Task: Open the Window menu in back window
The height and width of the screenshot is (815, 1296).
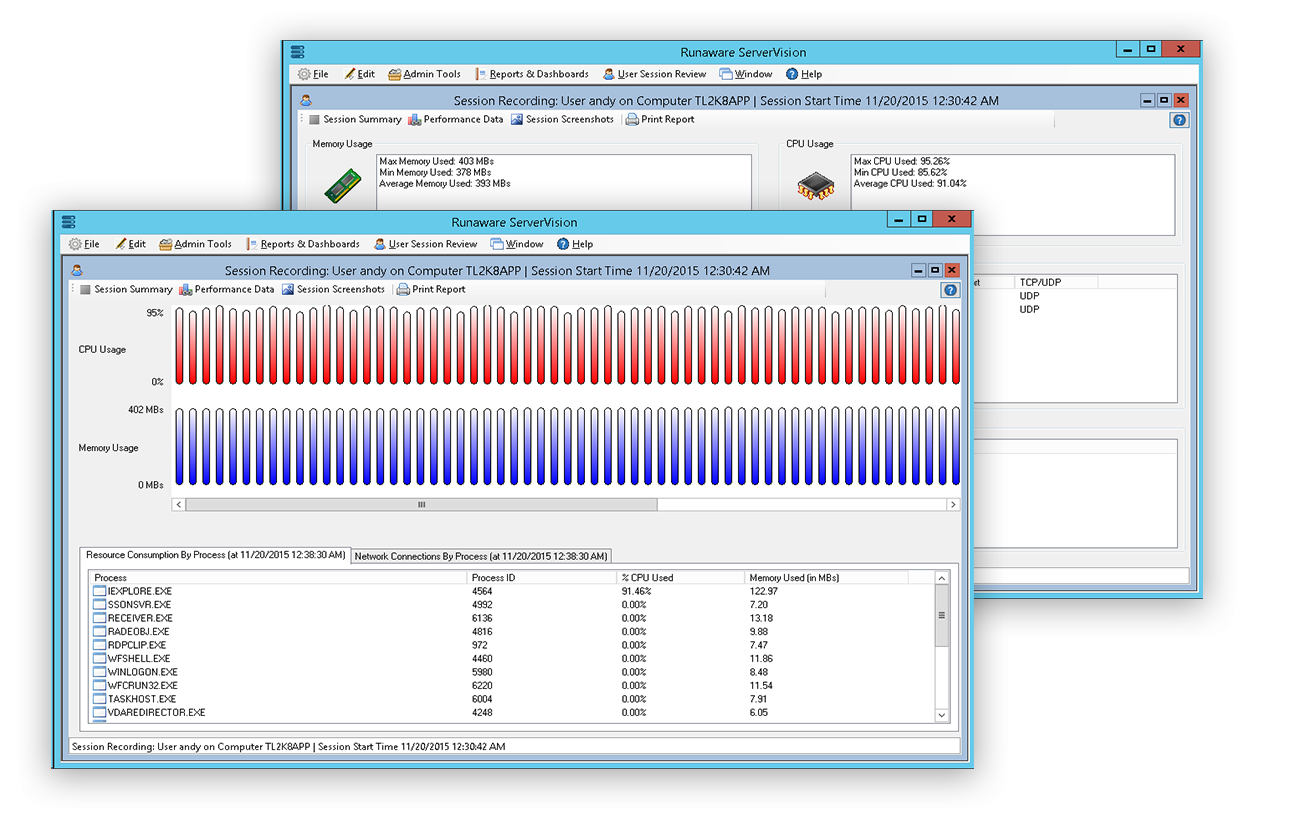Action: tap(752, 74)
